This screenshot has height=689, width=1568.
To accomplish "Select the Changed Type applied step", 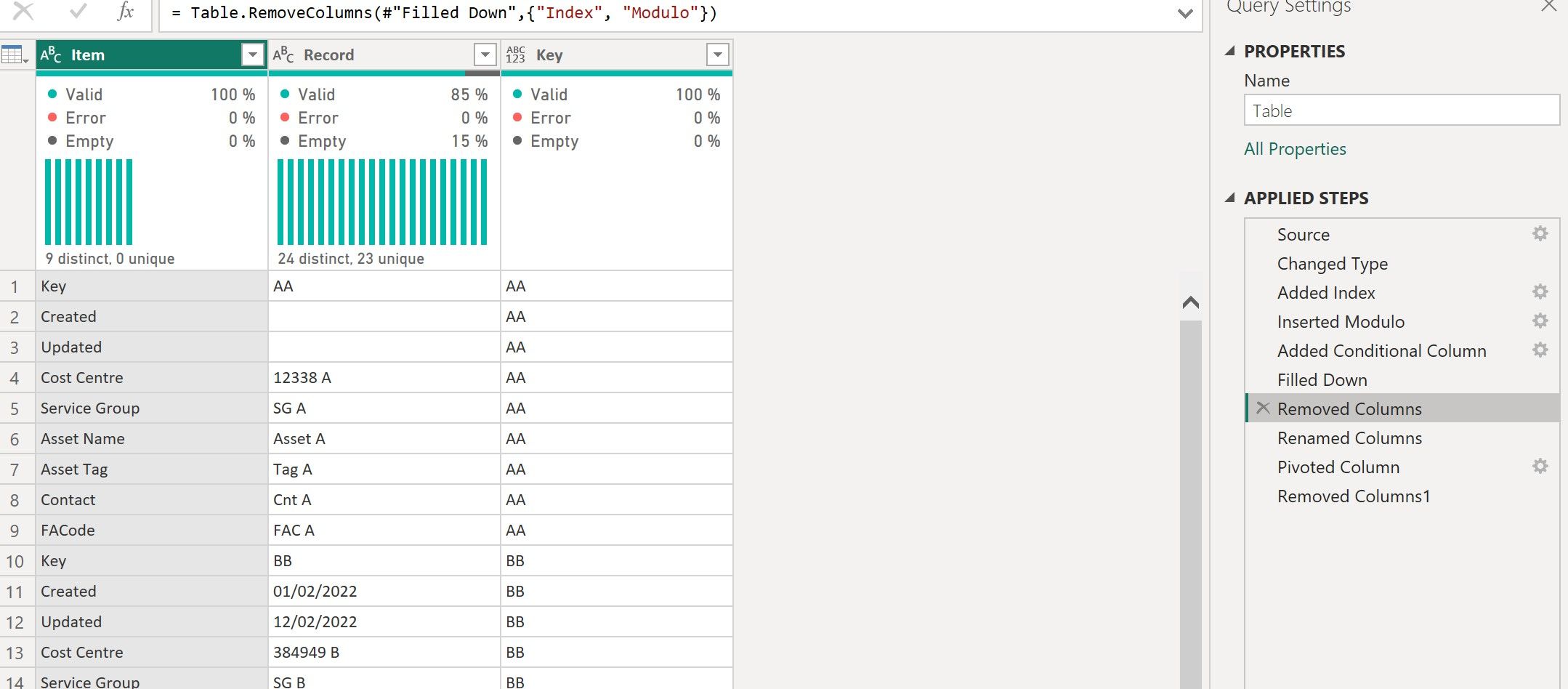I will (x=1402, y=263).
